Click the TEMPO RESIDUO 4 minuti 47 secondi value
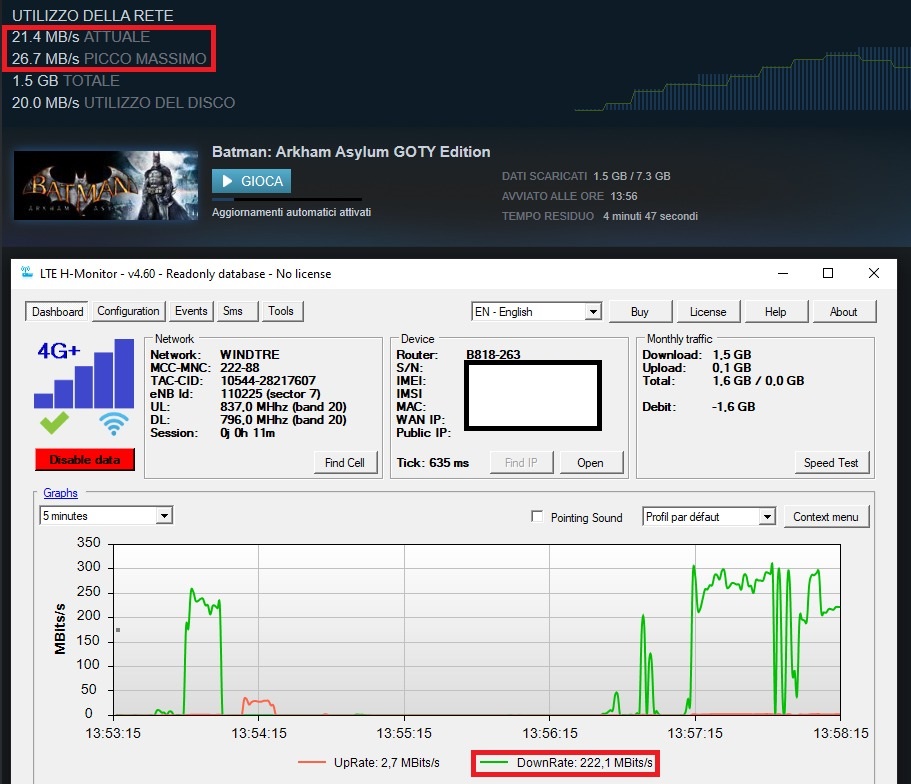911x784 pixels. [650, 216]
